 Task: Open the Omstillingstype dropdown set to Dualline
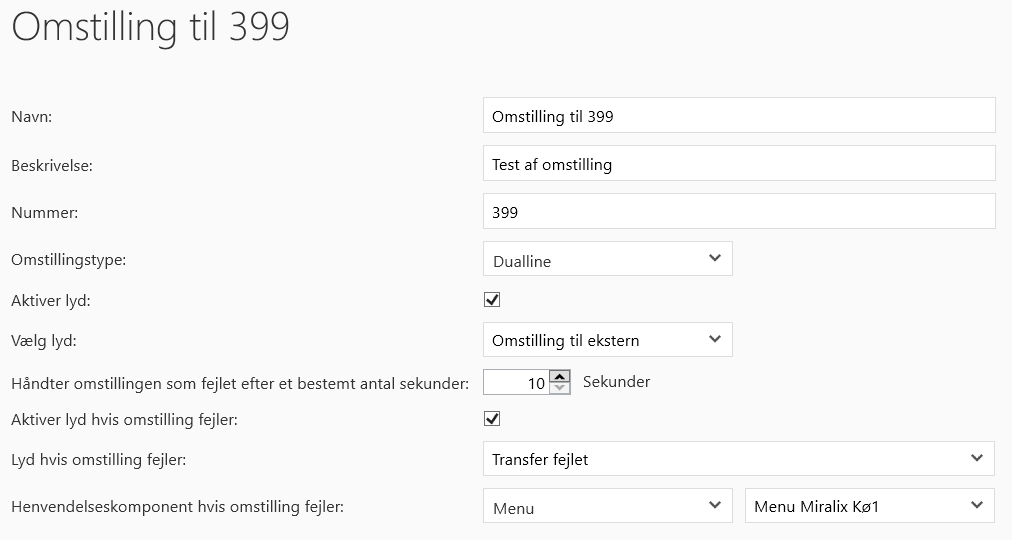[607, 259]
